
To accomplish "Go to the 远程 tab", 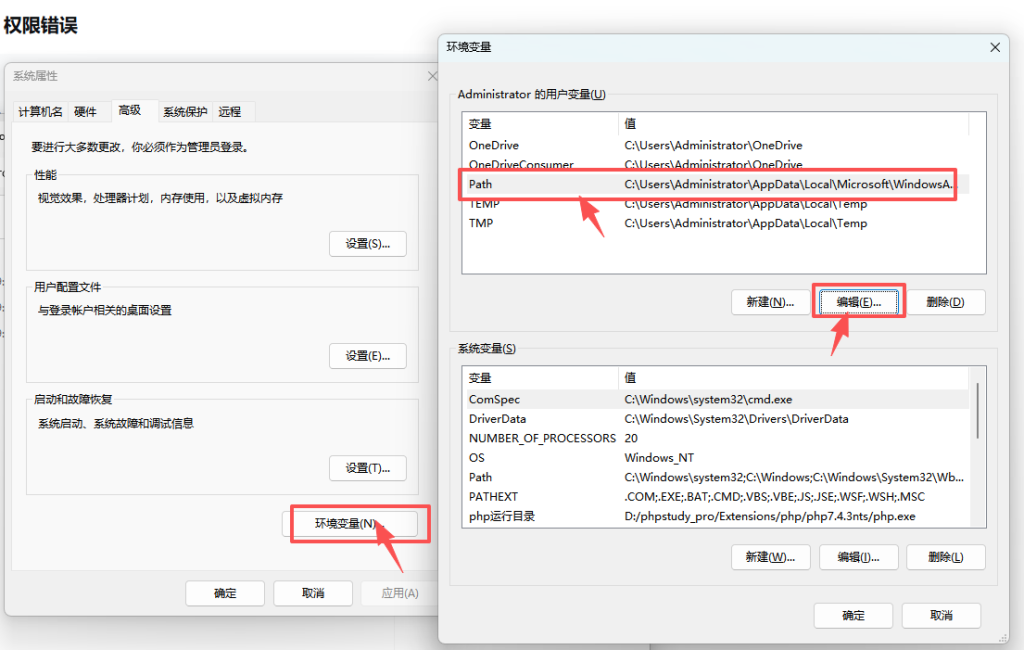I will click(x=230, y=112).
